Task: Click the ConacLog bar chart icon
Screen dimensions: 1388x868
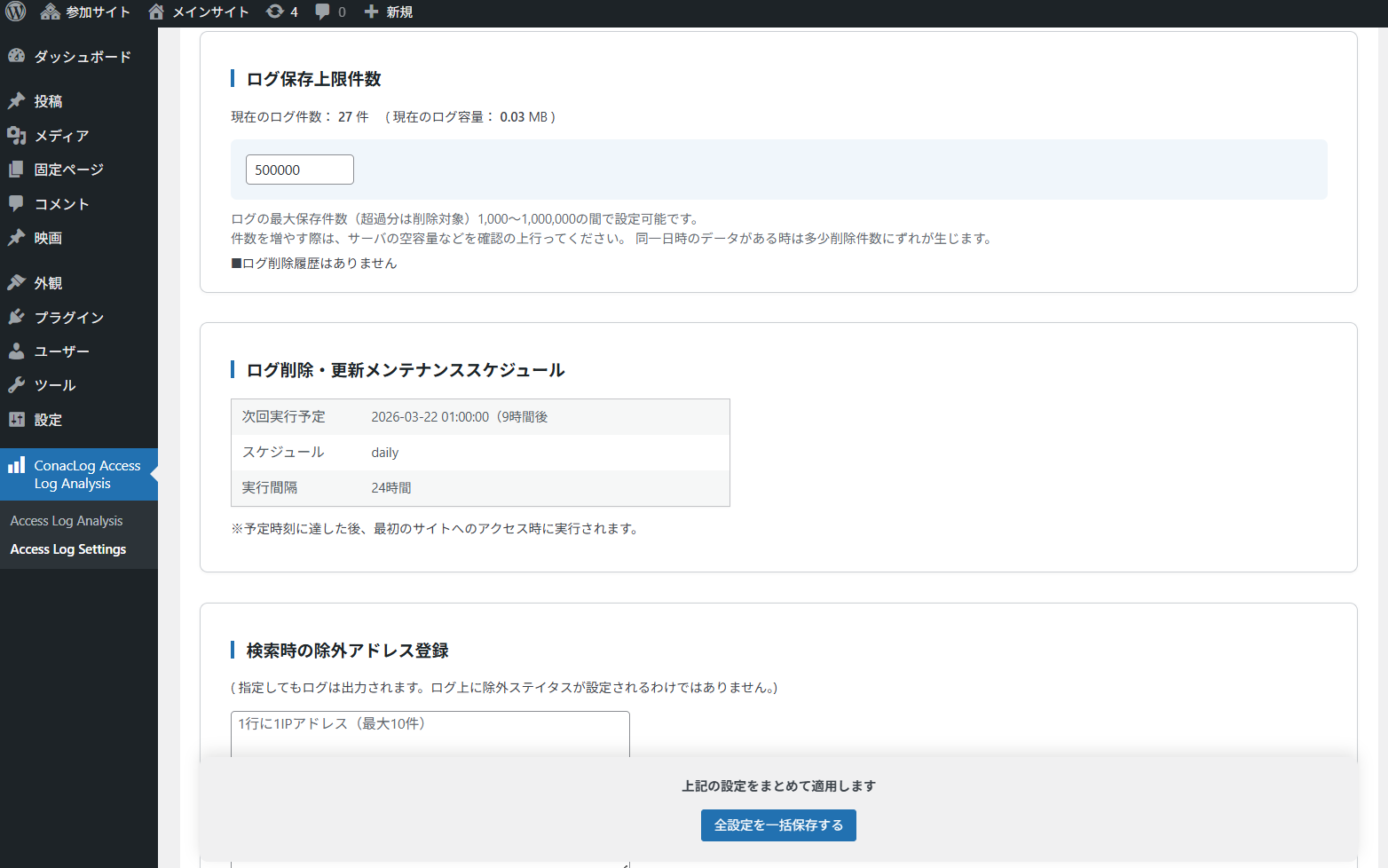Action: click(16, 464)
